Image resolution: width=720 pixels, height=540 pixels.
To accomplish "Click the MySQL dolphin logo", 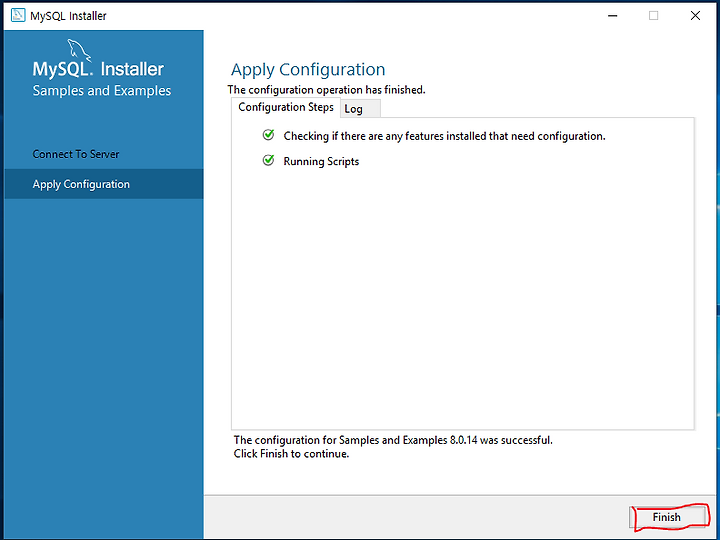I will pyautogui.click(x=79, y=50).
